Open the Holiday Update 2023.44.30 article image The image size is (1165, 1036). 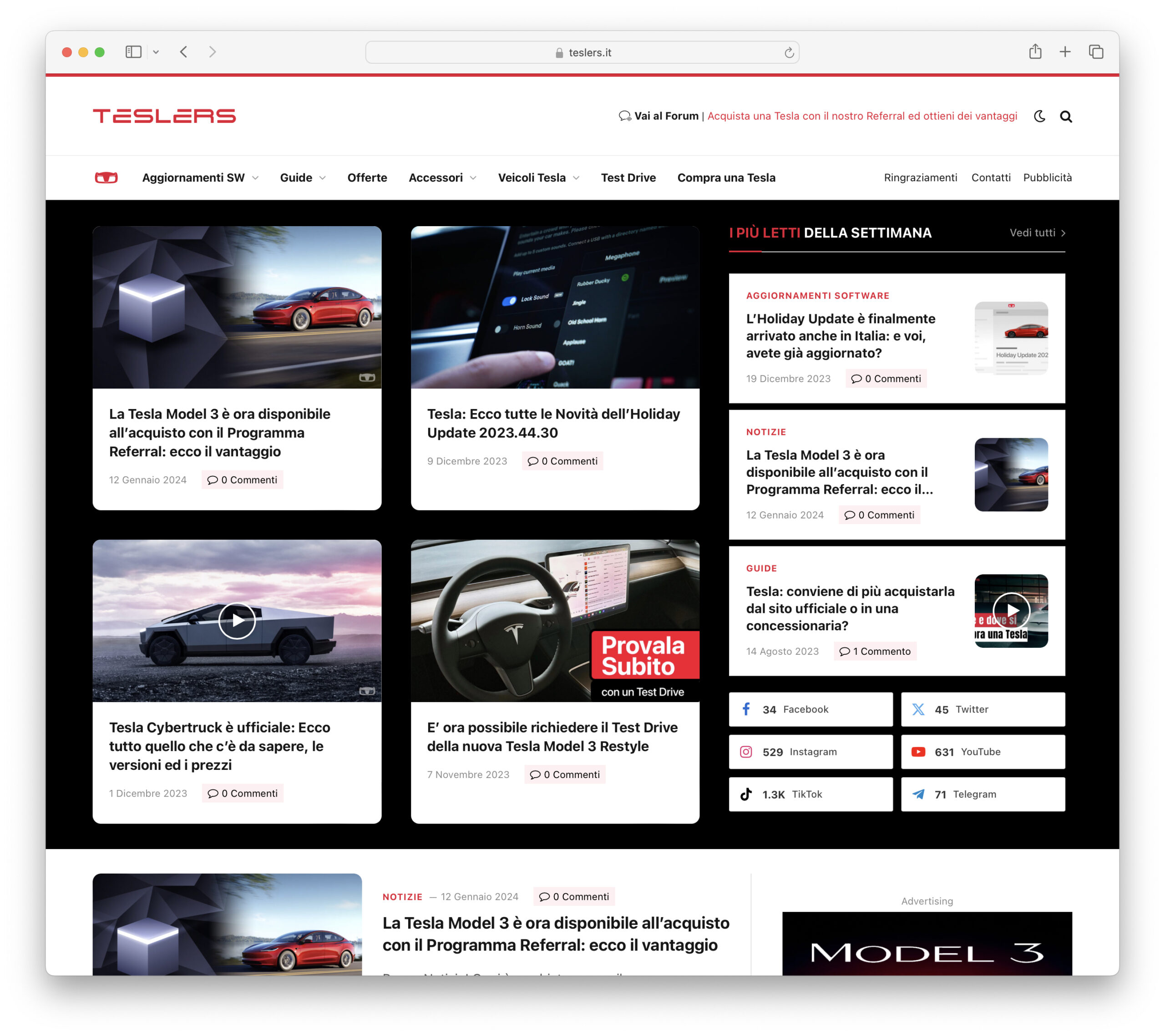click(555, 307)
